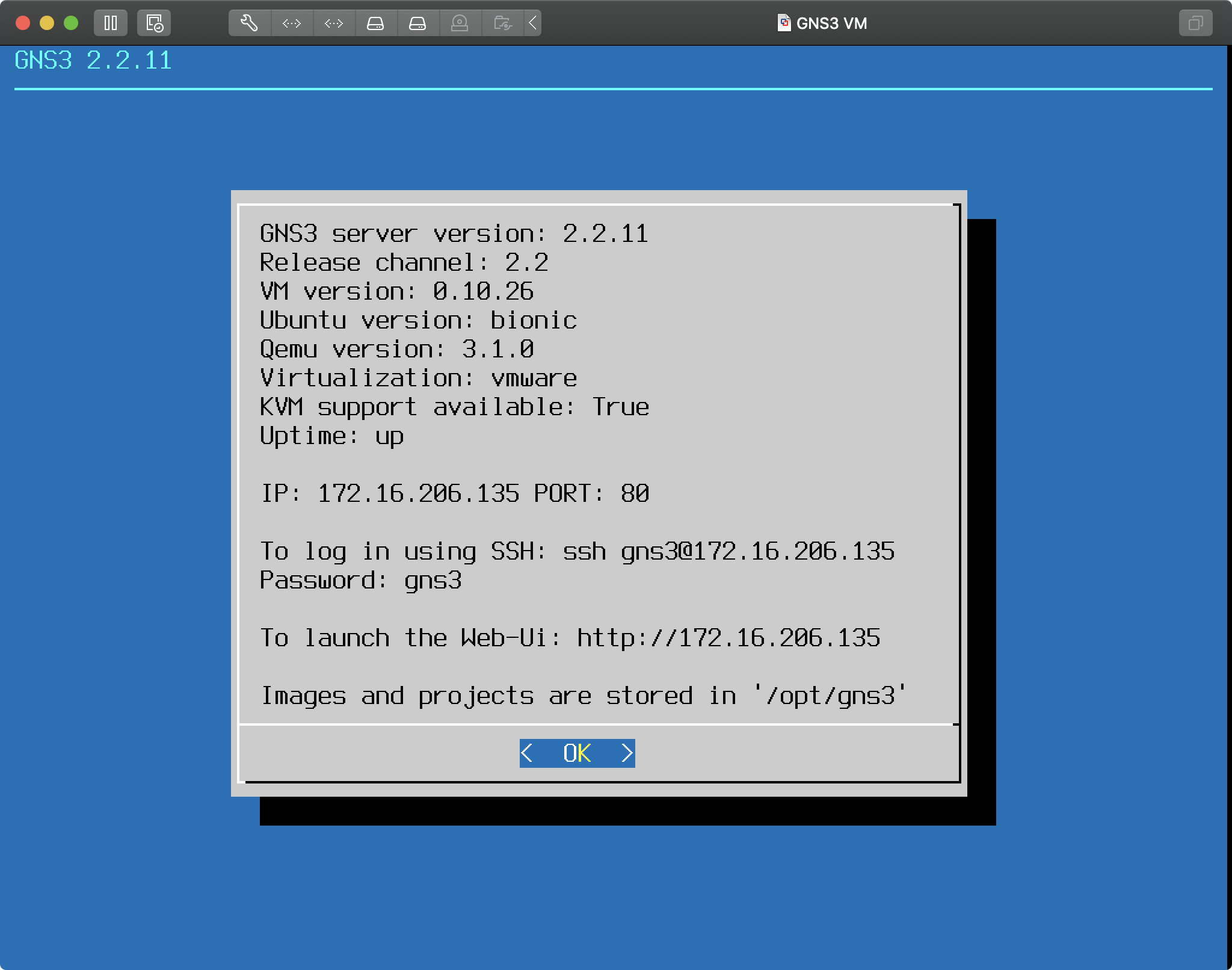Click the GNS3 2.2.11 header text
The width and height of the screenshot is (1232, 970).
click(93, 60)
